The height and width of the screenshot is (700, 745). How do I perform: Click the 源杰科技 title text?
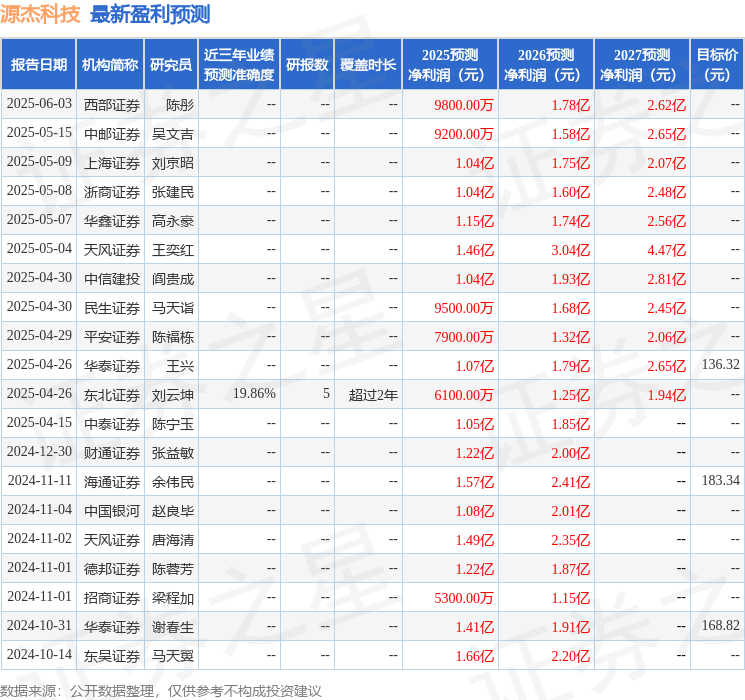[40, 14]
